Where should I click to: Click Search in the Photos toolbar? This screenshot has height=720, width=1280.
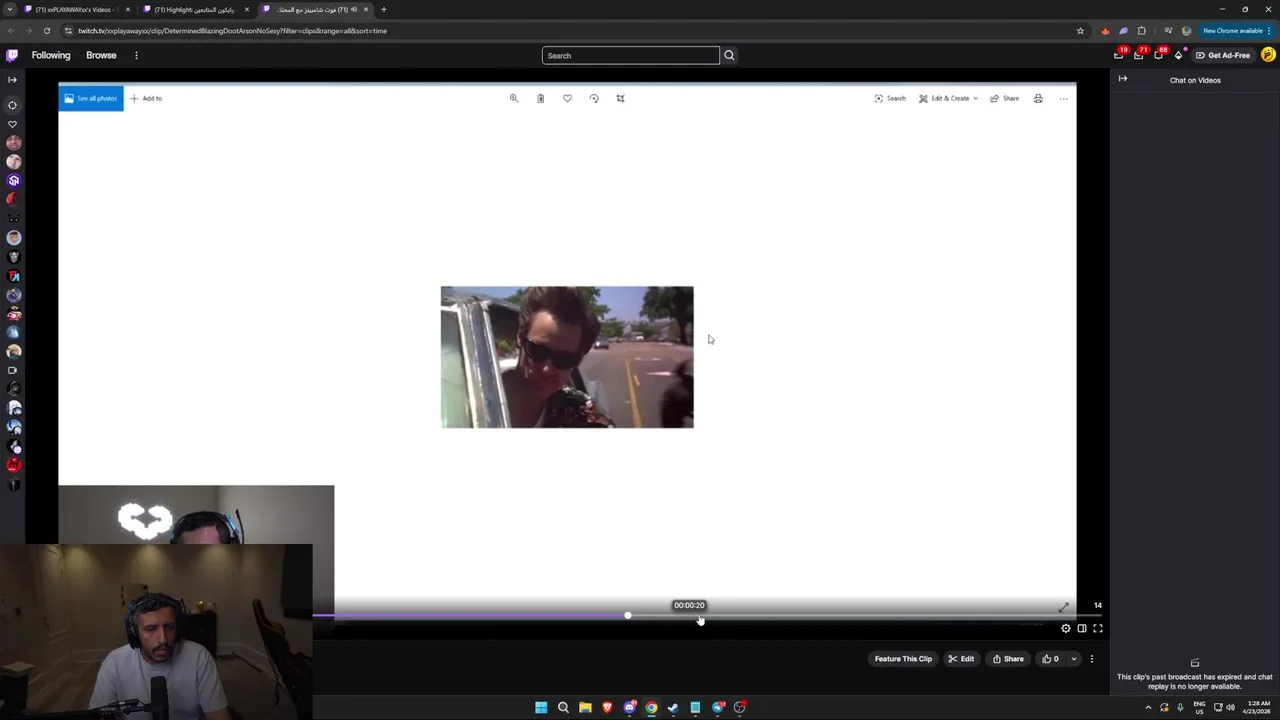(890, 98)
